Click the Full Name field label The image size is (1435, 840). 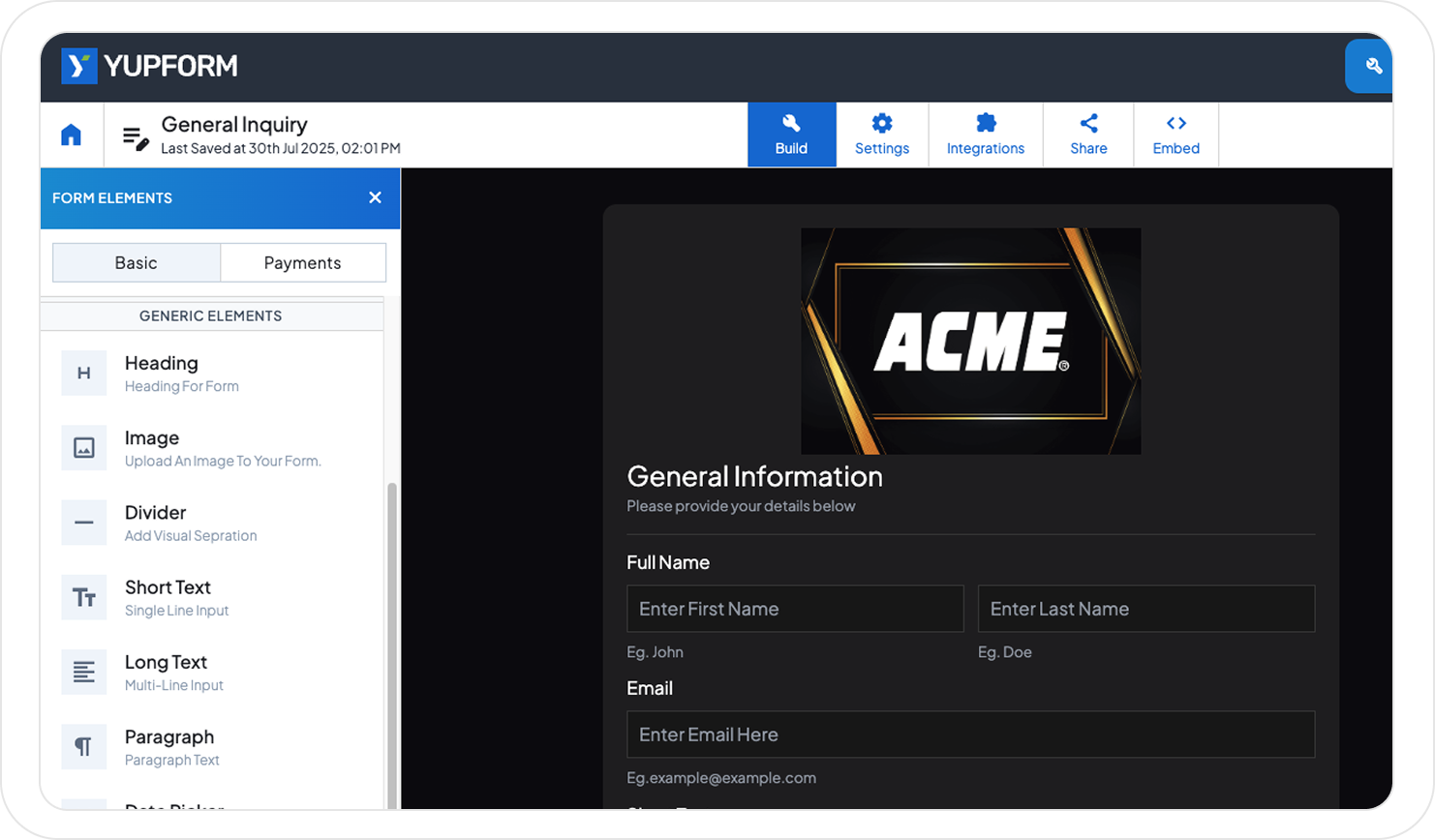click(x=668, y=562)
